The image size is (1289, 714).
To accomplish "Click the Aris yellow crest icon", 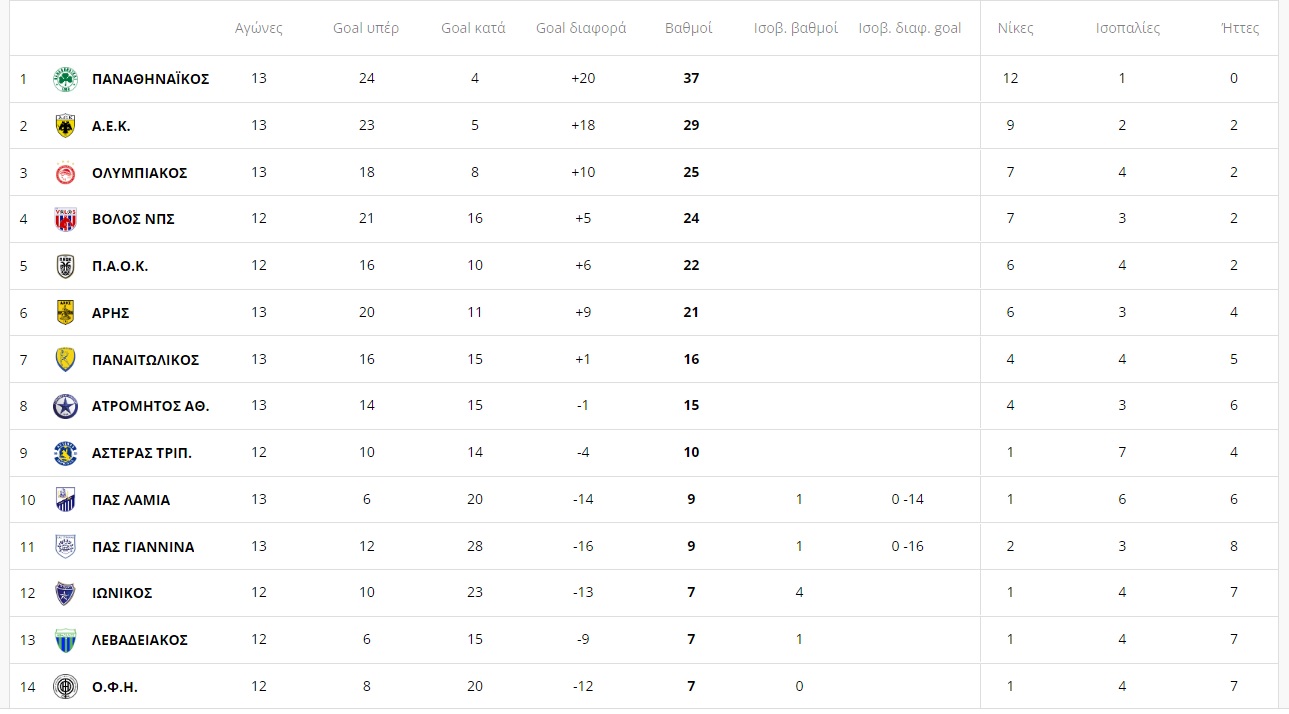I will (x=65, y=313).
